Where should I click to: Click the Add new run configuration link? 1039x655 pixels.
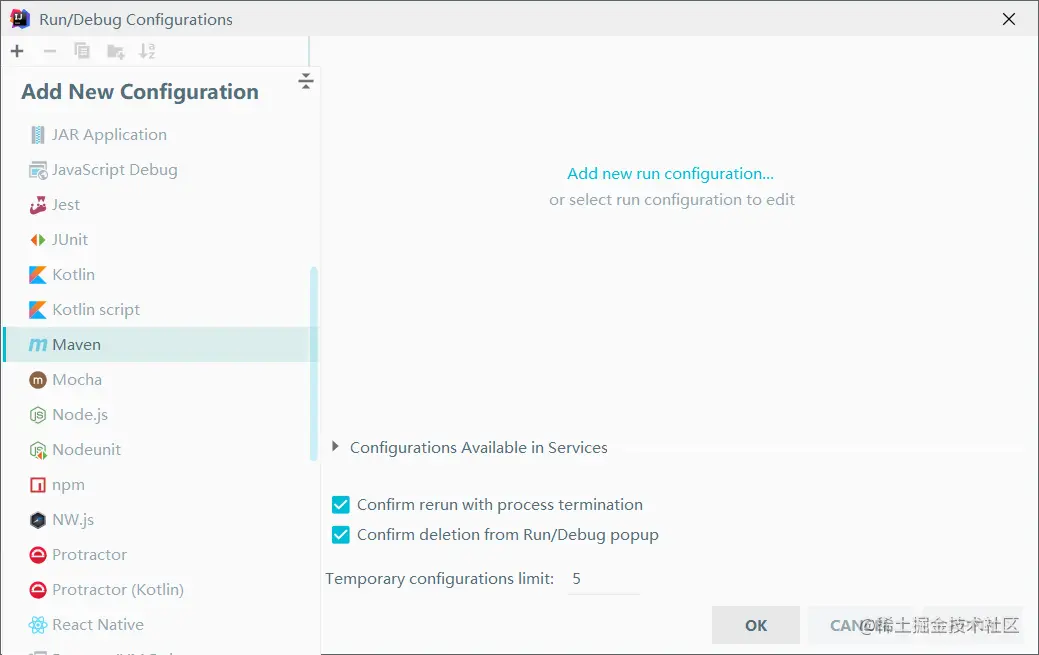[670, 174]
